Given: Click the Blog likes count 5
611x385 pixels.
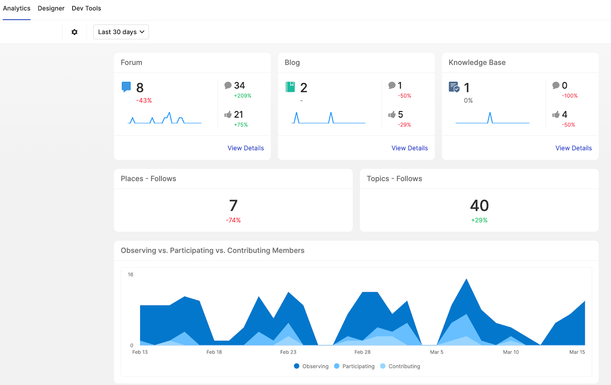Looking at the screenshot, I should (401, 114).
